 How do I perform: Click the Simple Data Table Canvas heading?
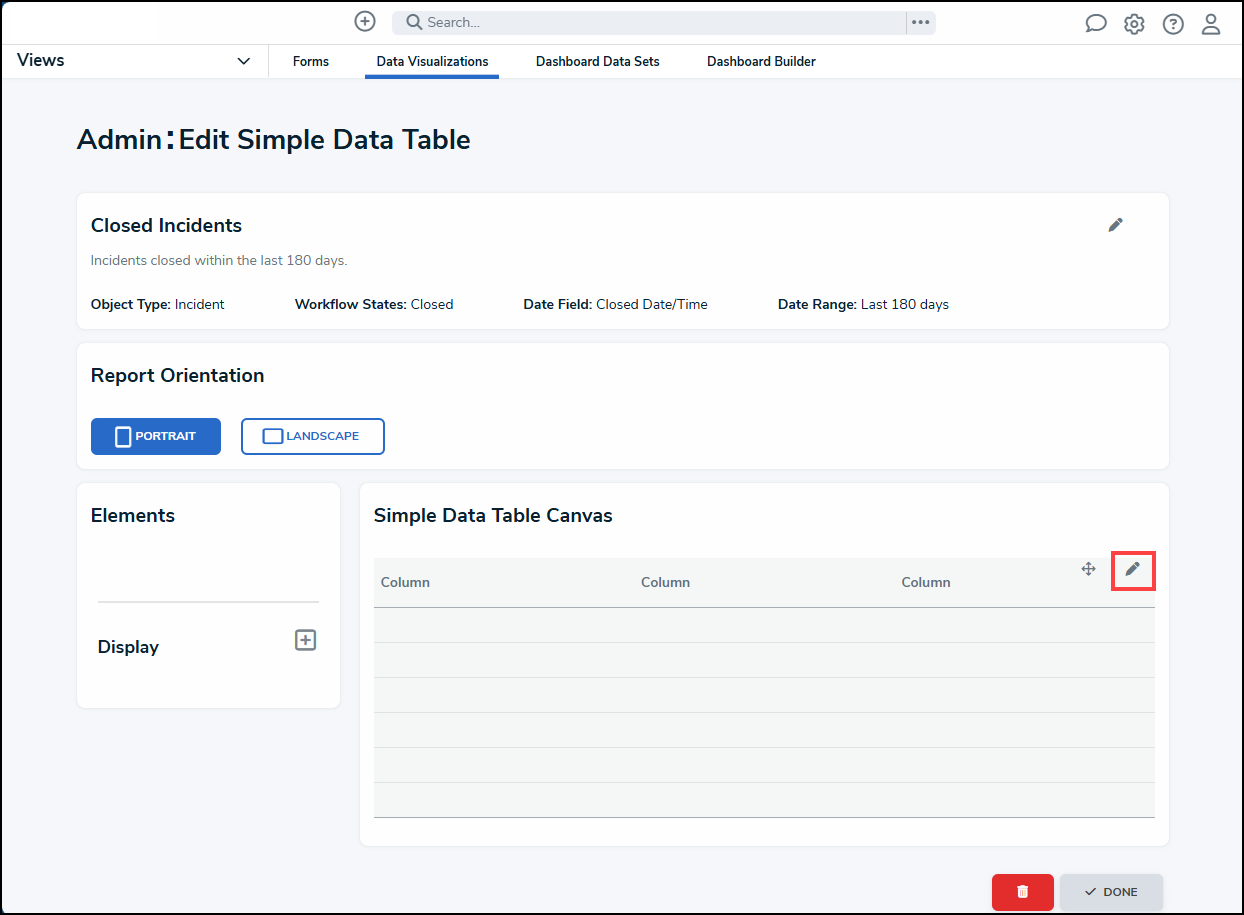(493, 516)
